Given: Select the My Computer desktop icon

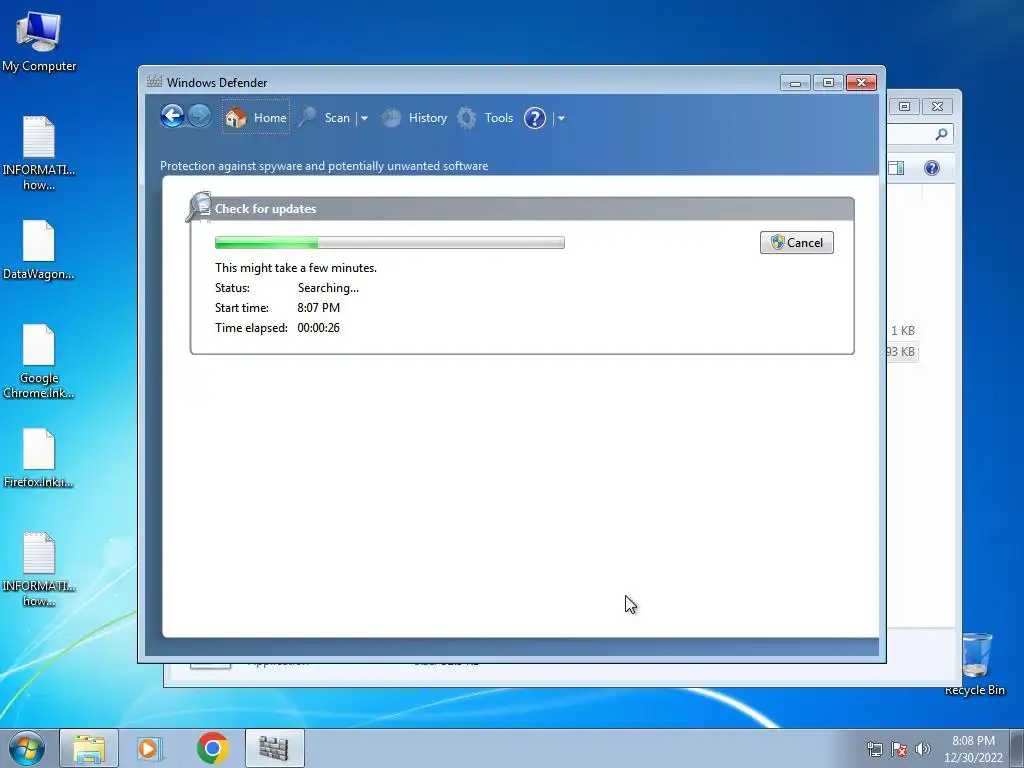Looking at the screenshot, I should (39, 40).
